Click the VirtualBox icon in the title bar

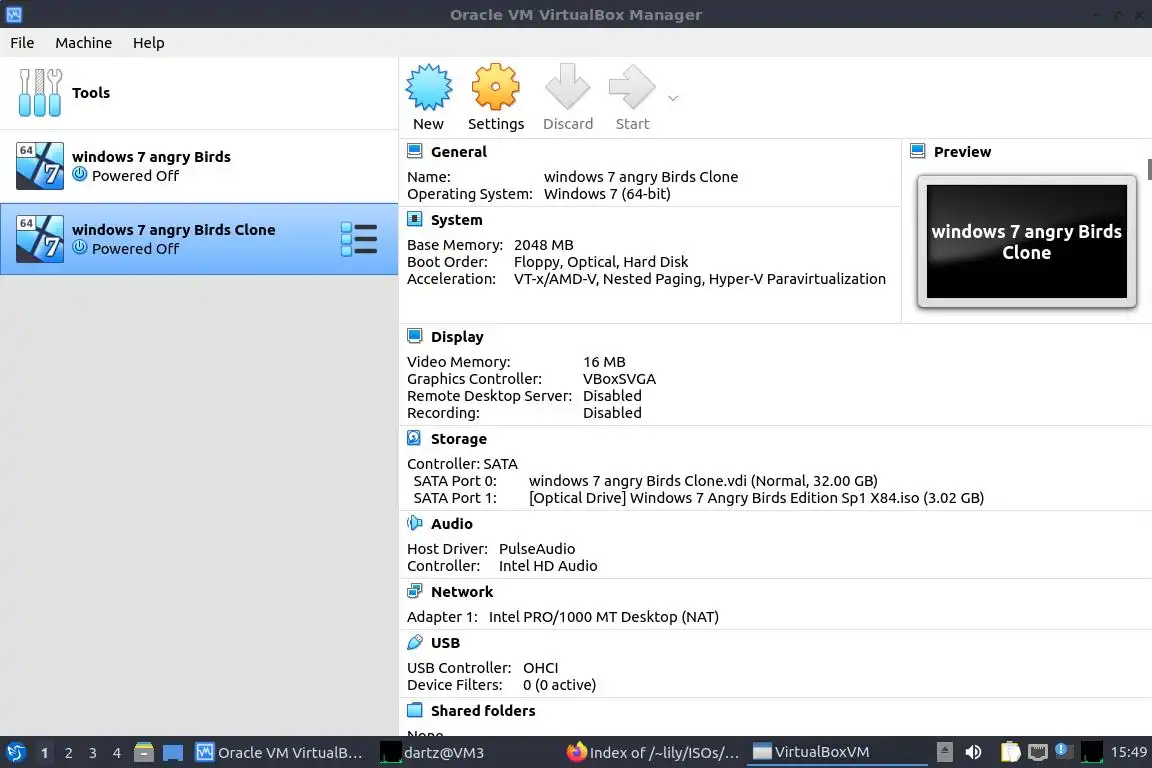pos(14,14)
